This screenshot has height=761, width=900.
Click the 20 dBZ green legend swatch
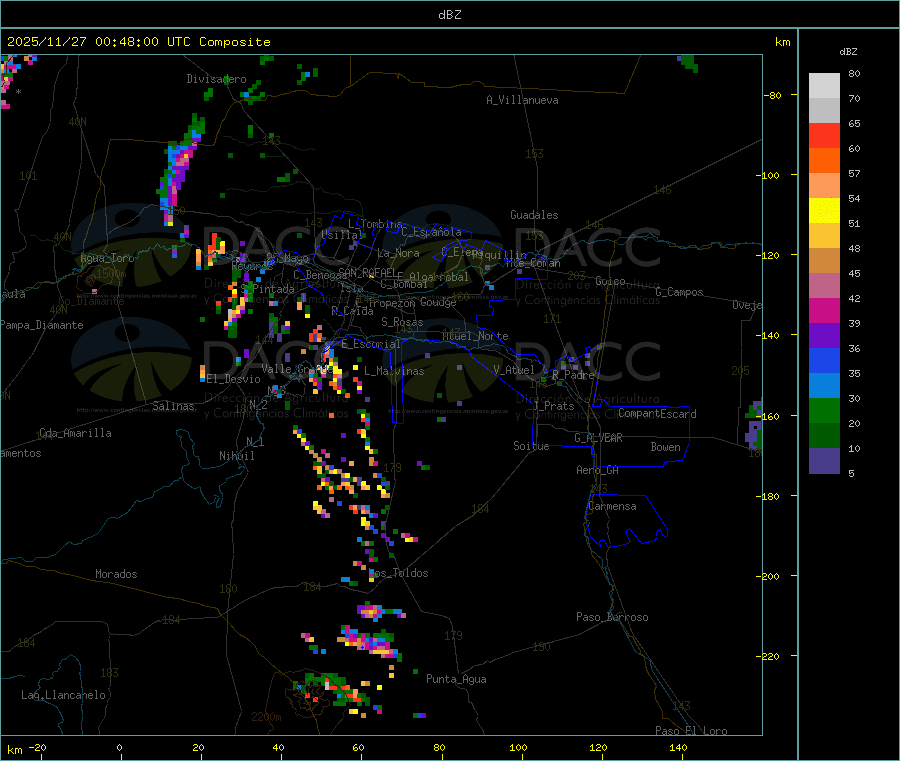[824, 410]
